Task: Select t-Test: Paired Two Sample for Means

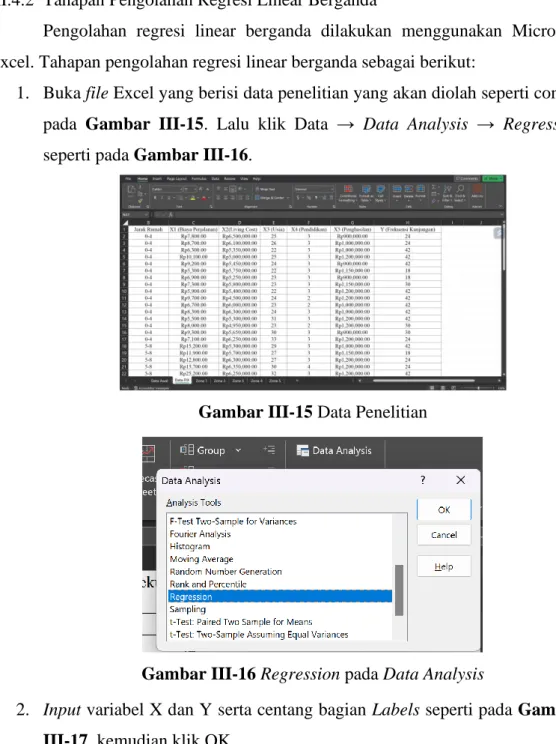Action: (x=241, y=622)
